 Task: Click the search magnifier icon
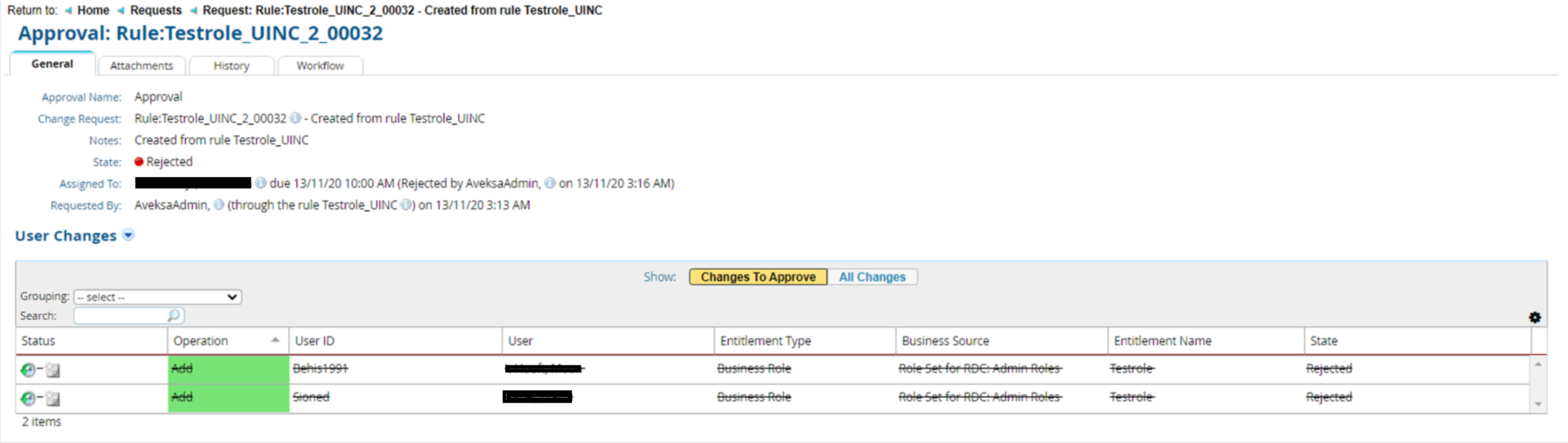(174, 315)
